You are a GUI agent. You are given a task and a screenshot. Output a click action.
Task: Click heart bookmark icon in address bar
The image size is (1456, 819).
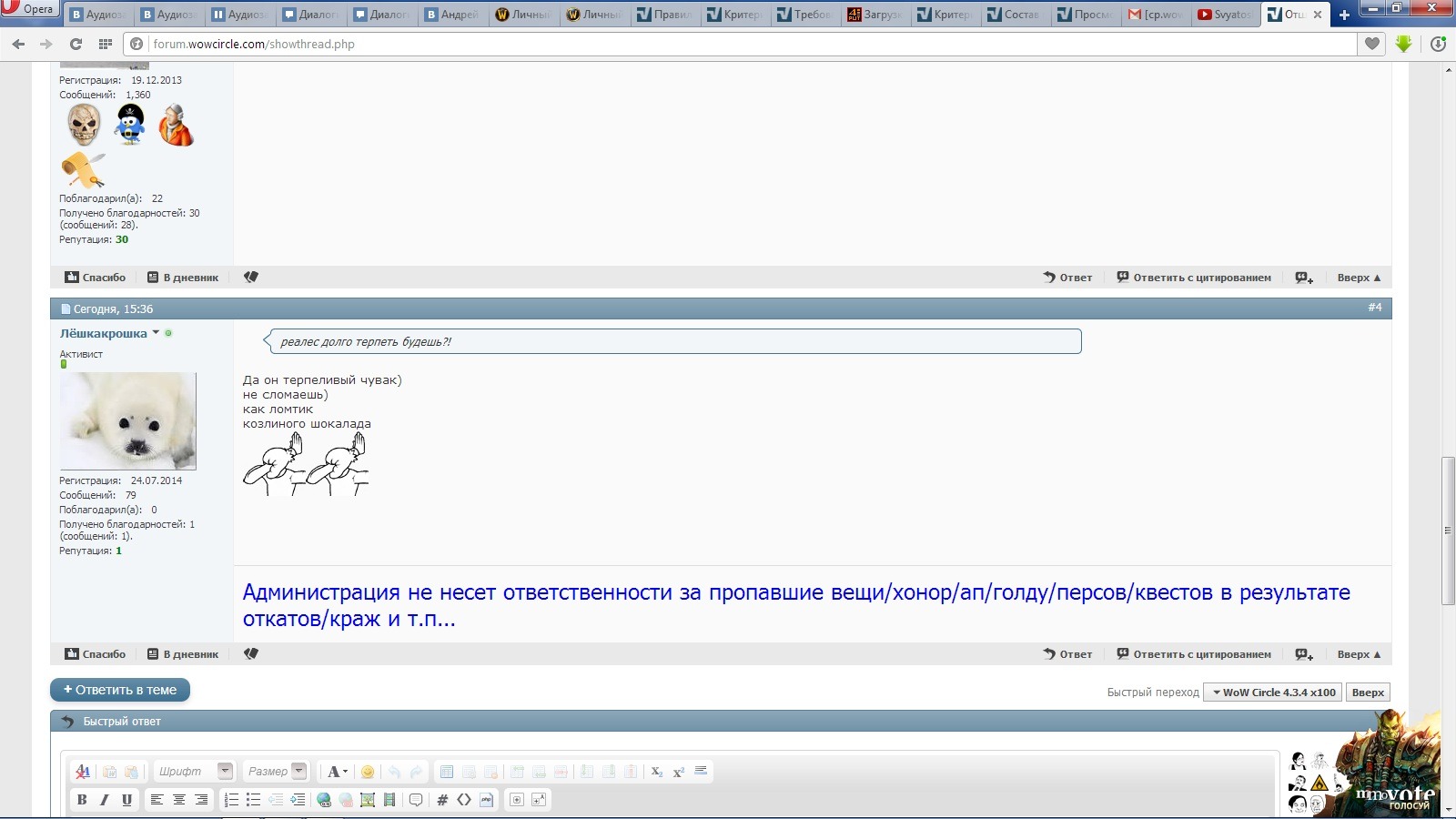tap(1372, 44)
